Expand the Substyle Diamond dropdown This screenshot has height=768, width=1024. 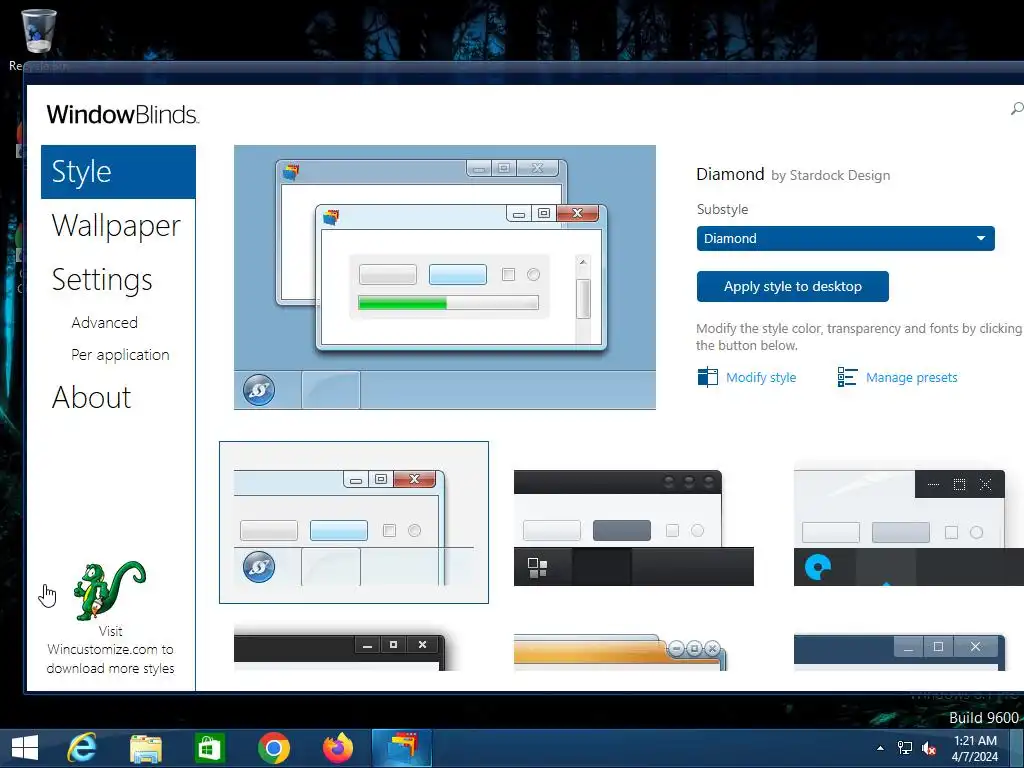point(845,238)
